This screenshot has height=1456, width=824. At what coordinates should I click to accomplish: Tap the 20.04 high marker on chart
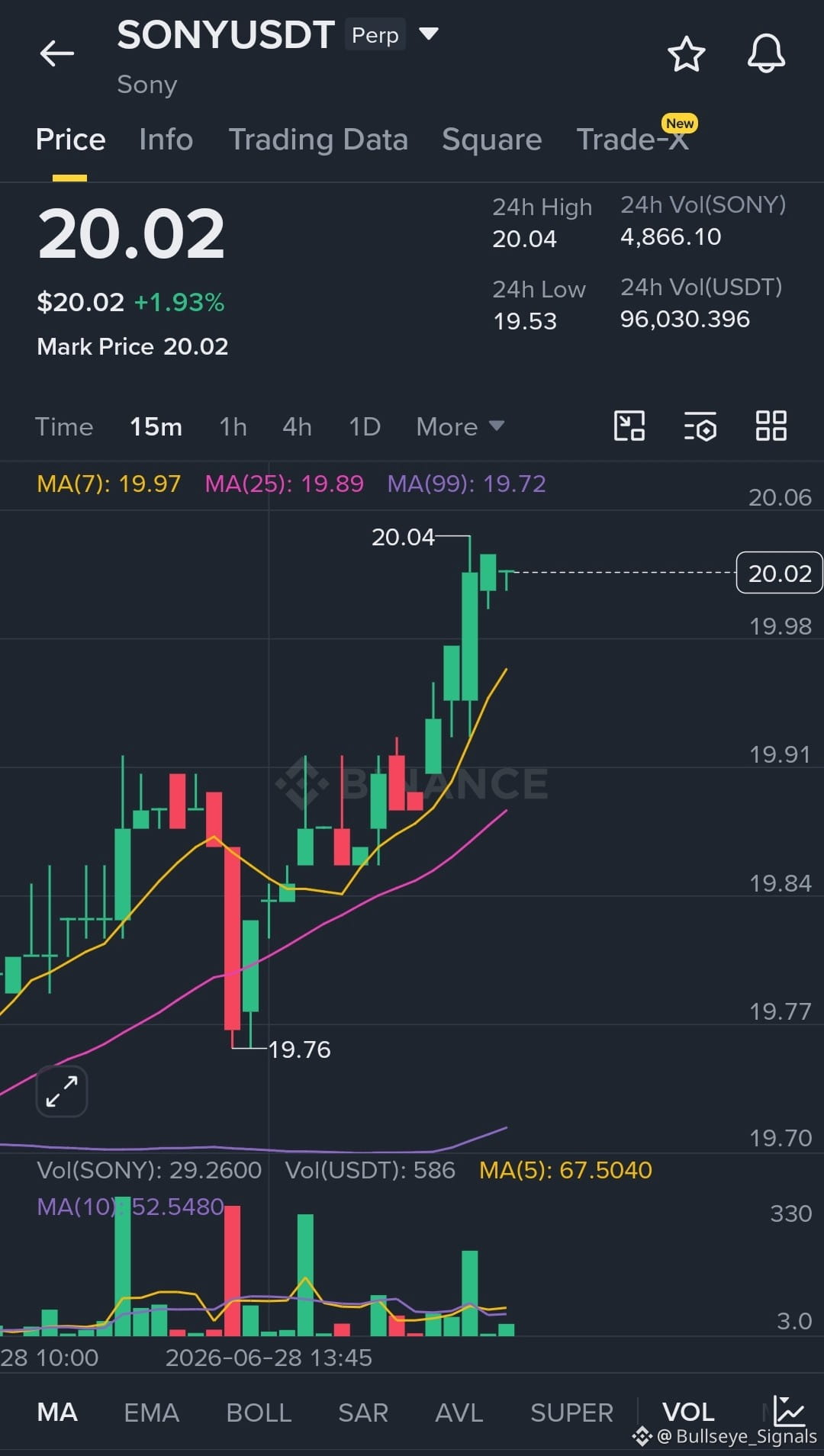(x=403, y=537)
